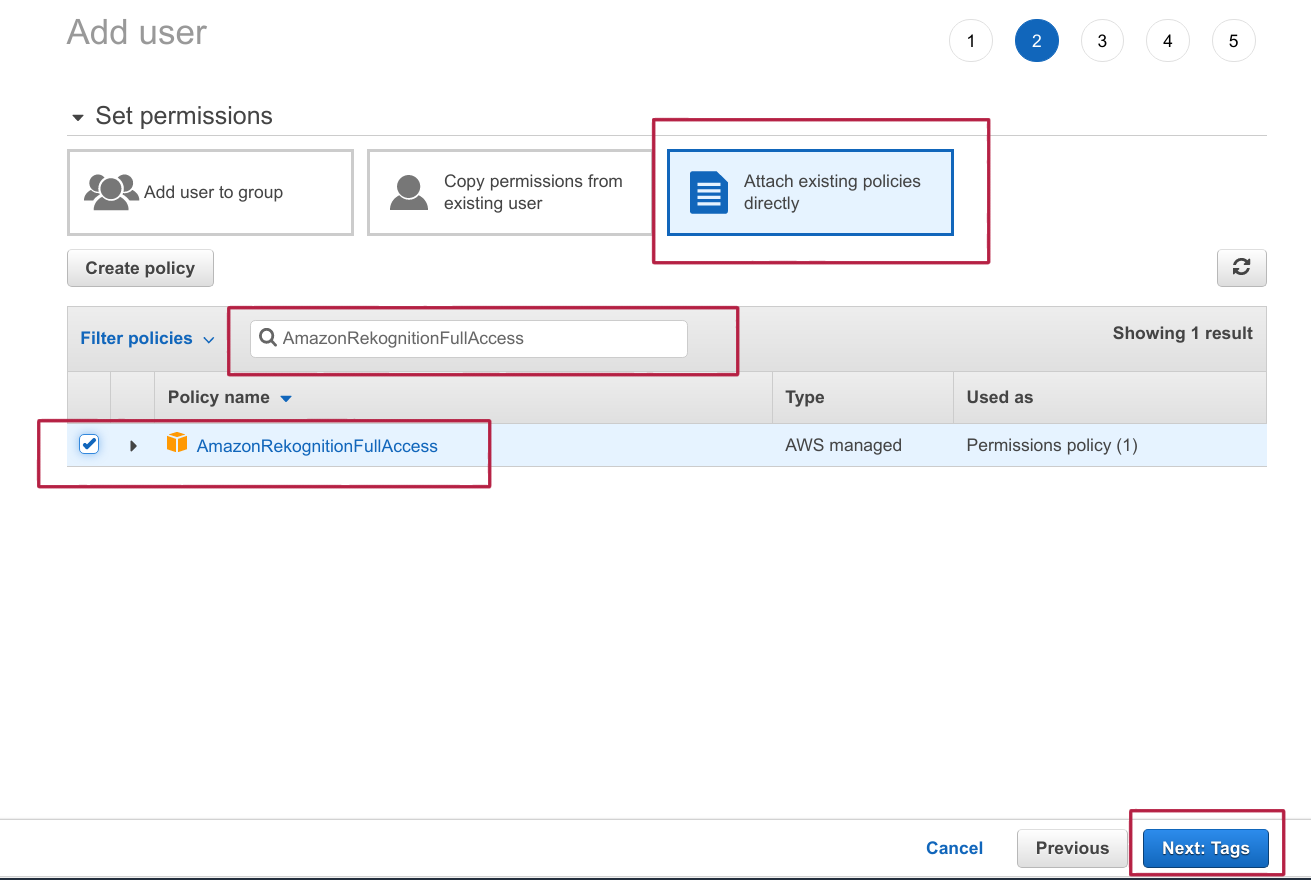This screenshot has width=1311, height=880.
Task: Select wizard step 2 indicator
Action: [1036, 41]
